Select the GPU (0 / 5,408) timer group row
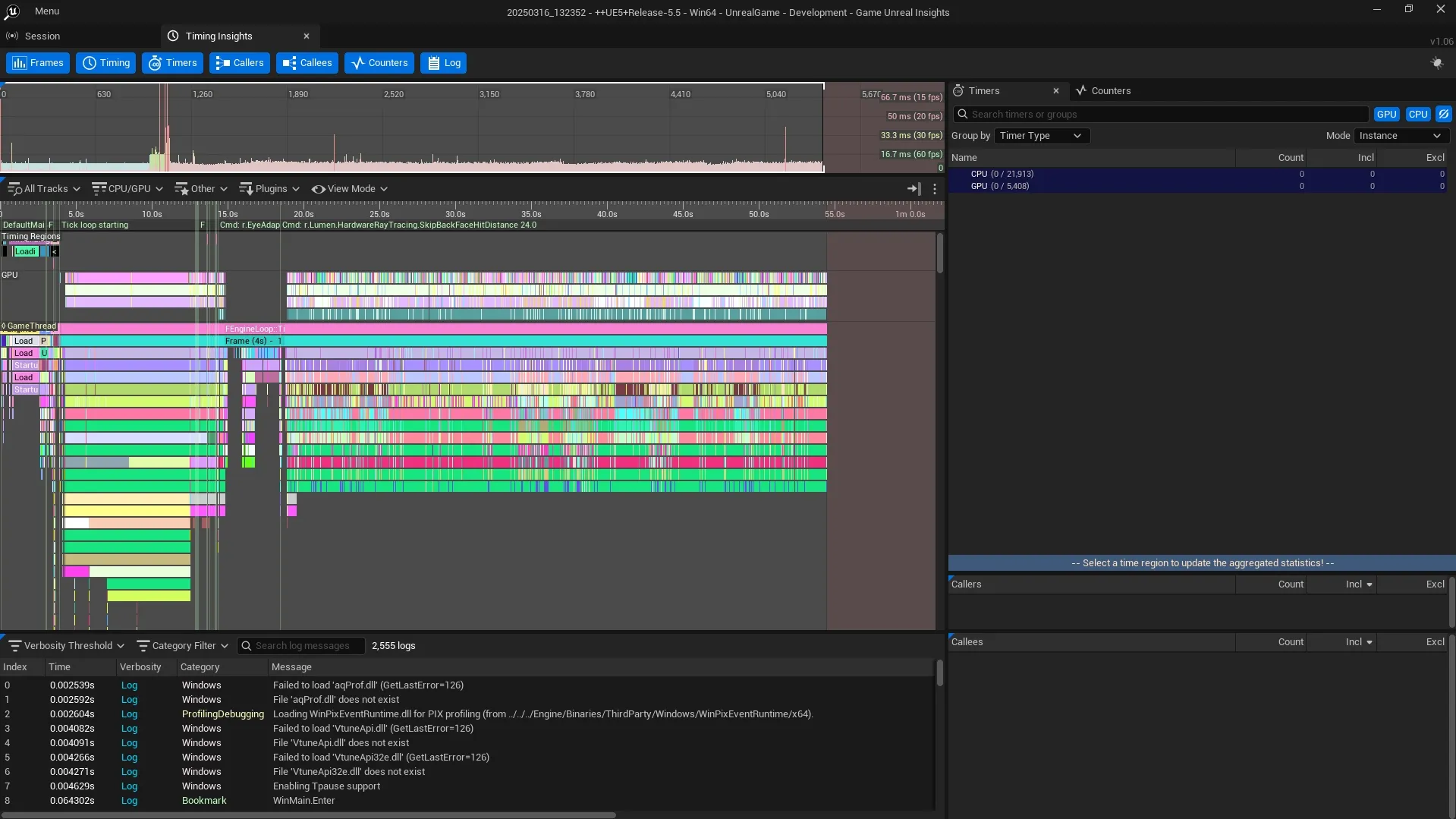Screen dimensions: 1456x819 pyautogui.click(x=1198, y=186)
